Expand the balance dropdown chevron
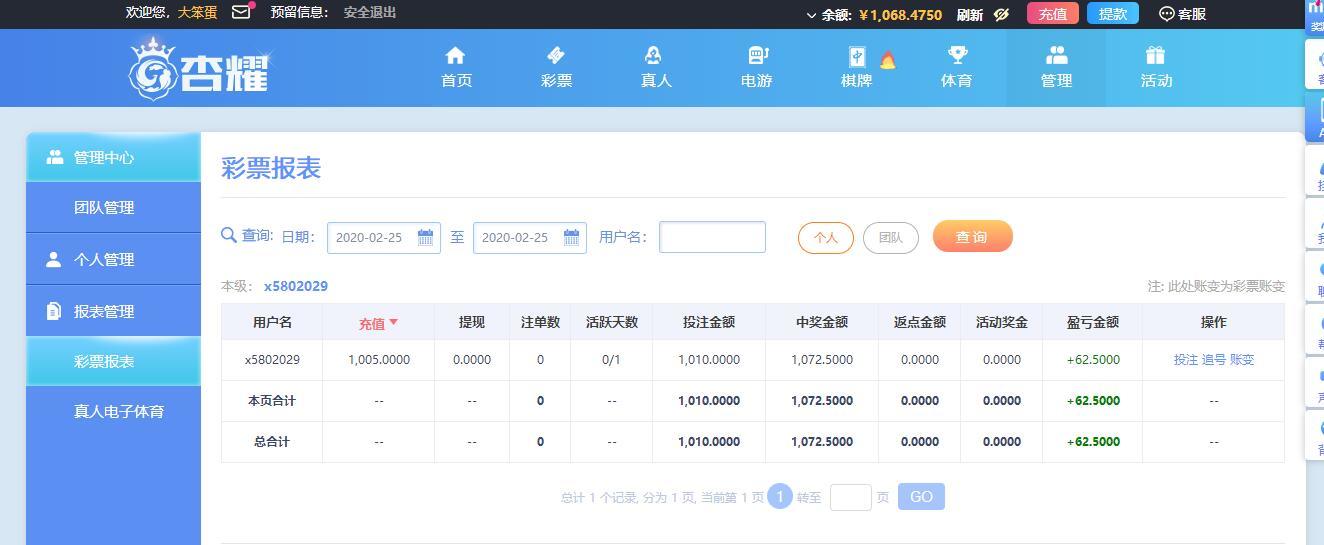Screen dimensions: 1324x545 (812, 15)
